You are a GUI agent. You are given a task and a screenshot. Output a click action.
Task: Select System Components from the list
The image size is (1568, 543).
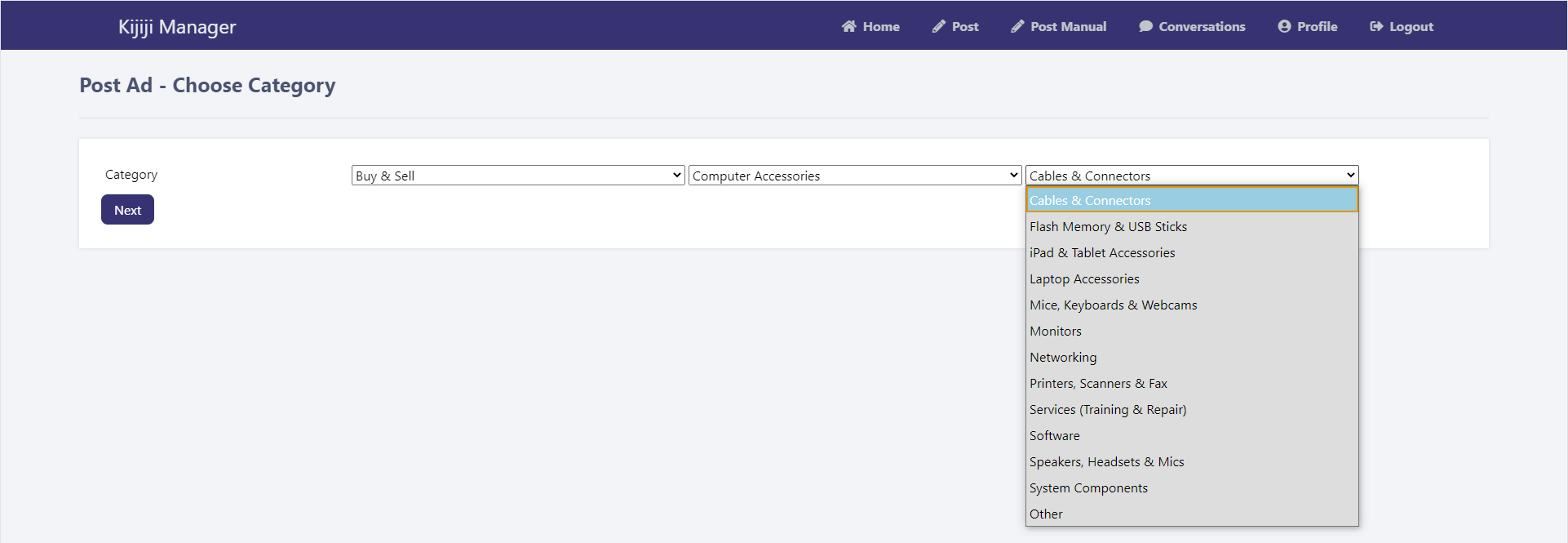click(x=1088, y=488)
